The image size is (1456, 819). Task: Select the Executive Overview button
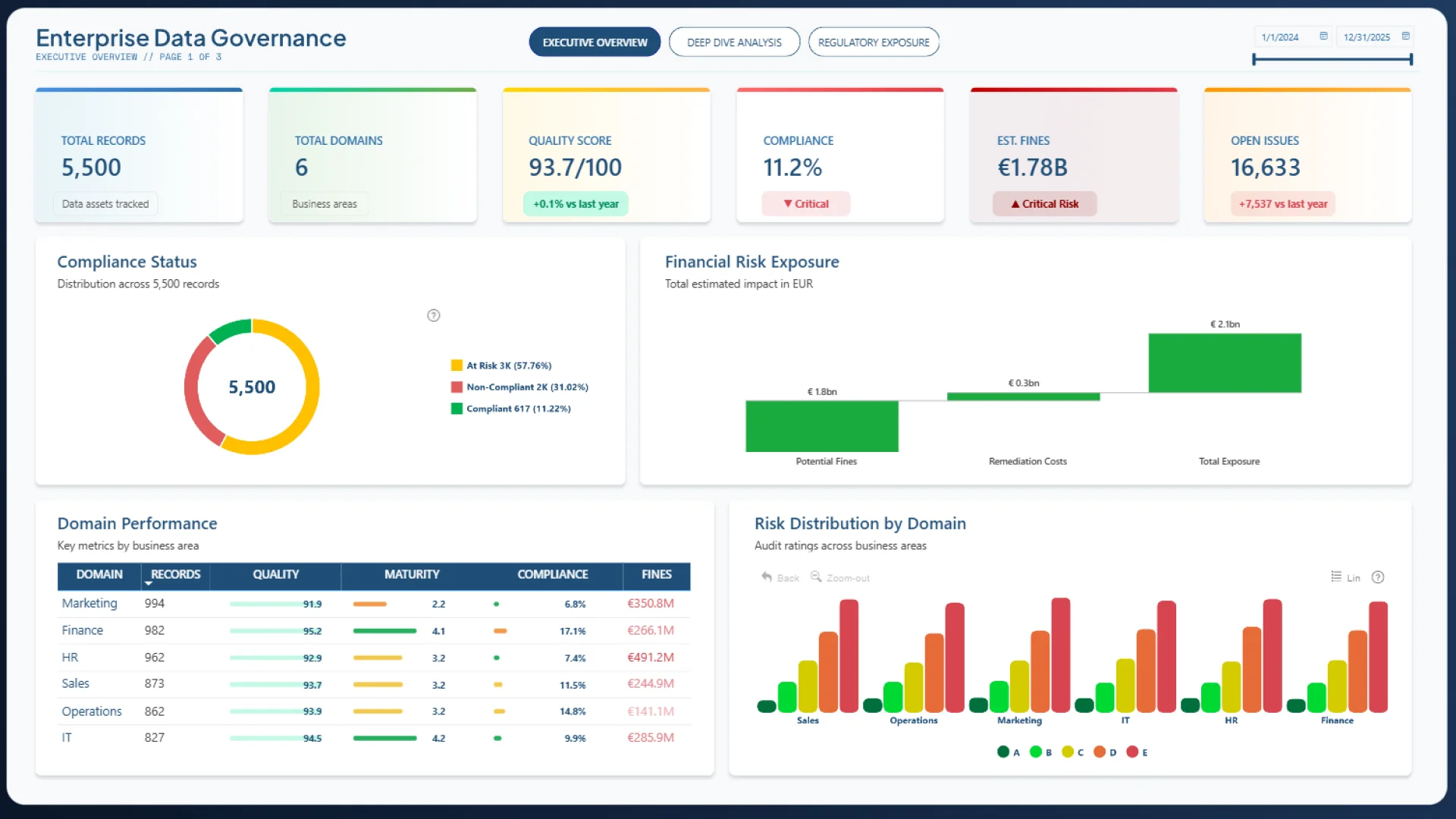click(595, 42)
